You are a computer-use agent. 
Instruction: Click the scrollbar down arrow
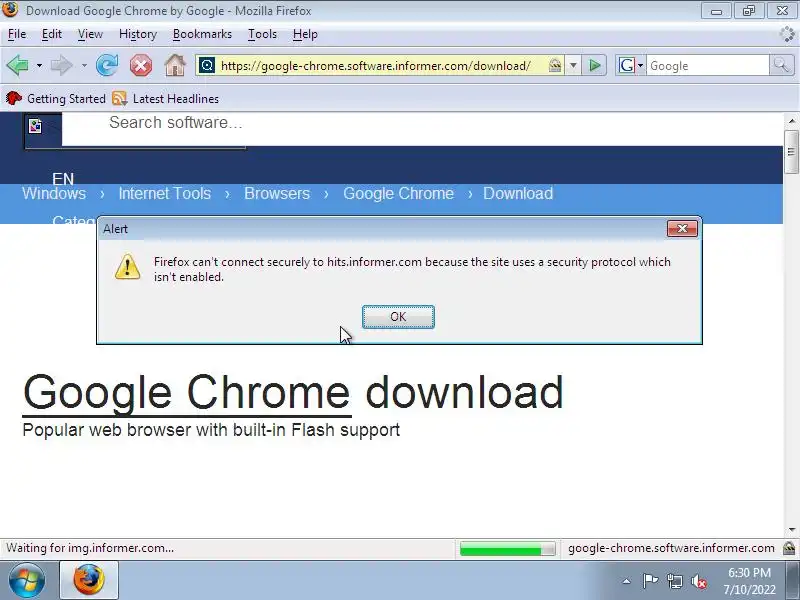pyautogui.click(x=791, y=530)
